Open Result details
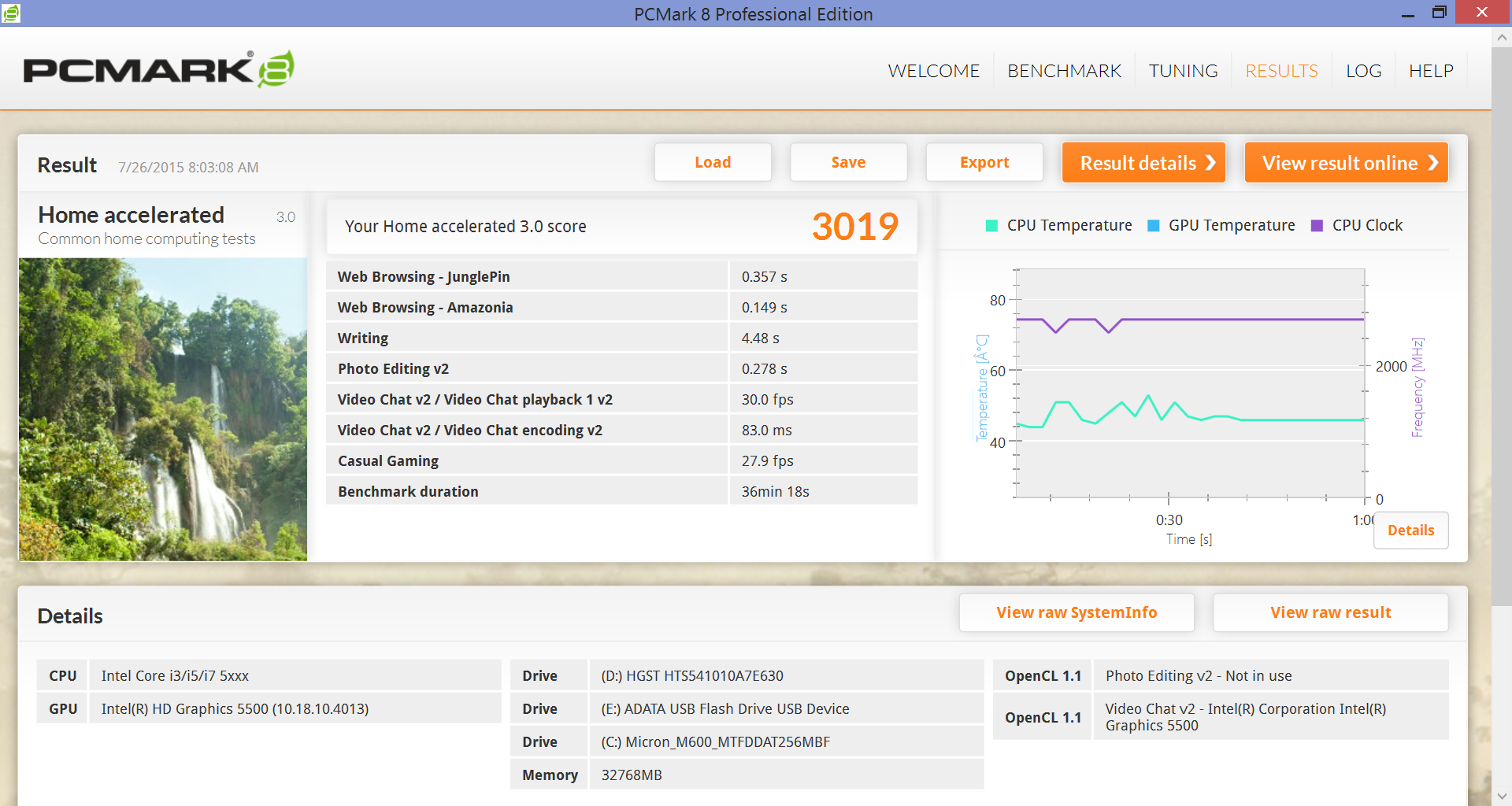1512x806 pixels. click(1143, 162)
